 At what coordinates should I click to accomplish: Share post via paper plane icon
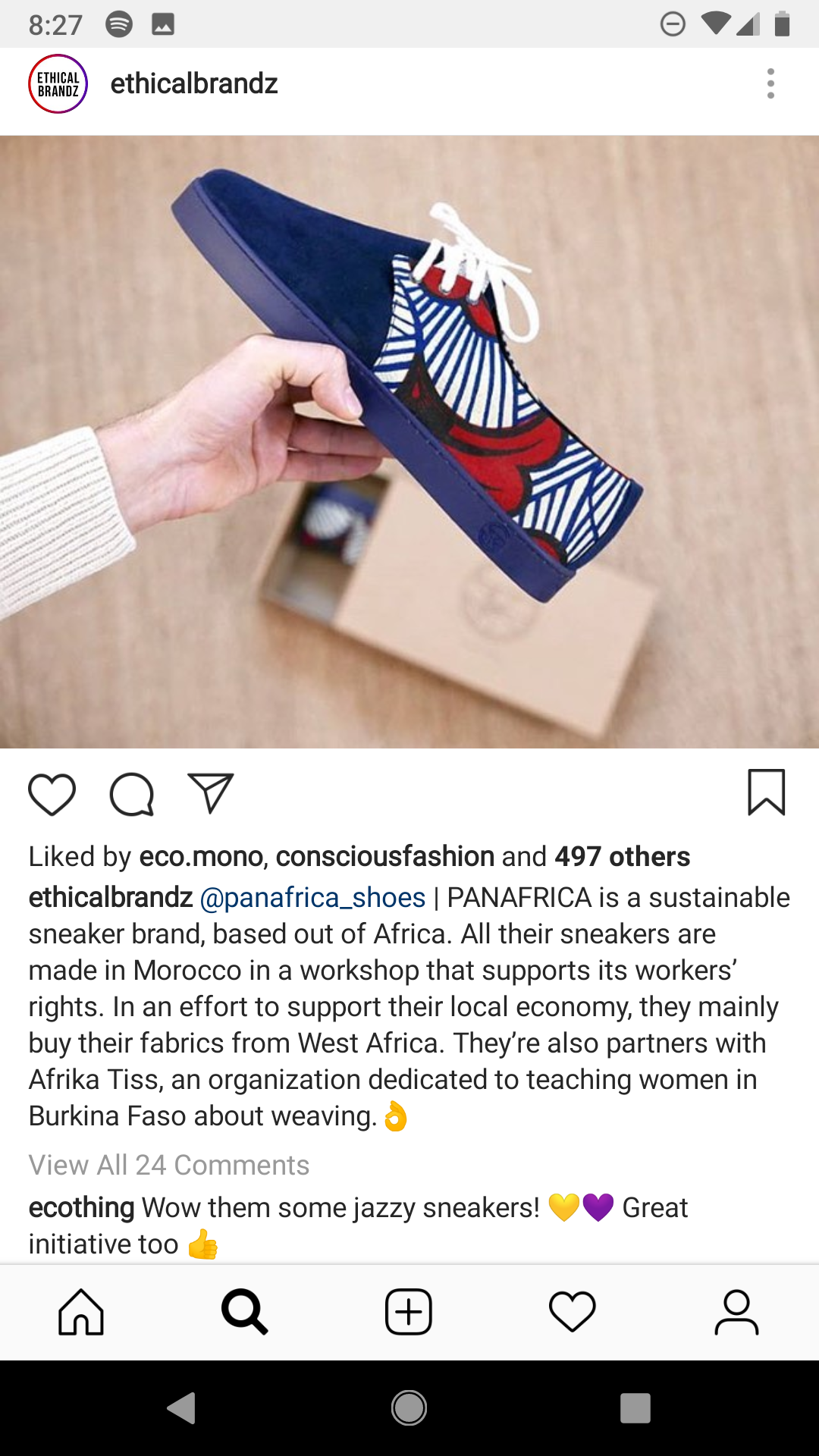(x=211, y=793)
